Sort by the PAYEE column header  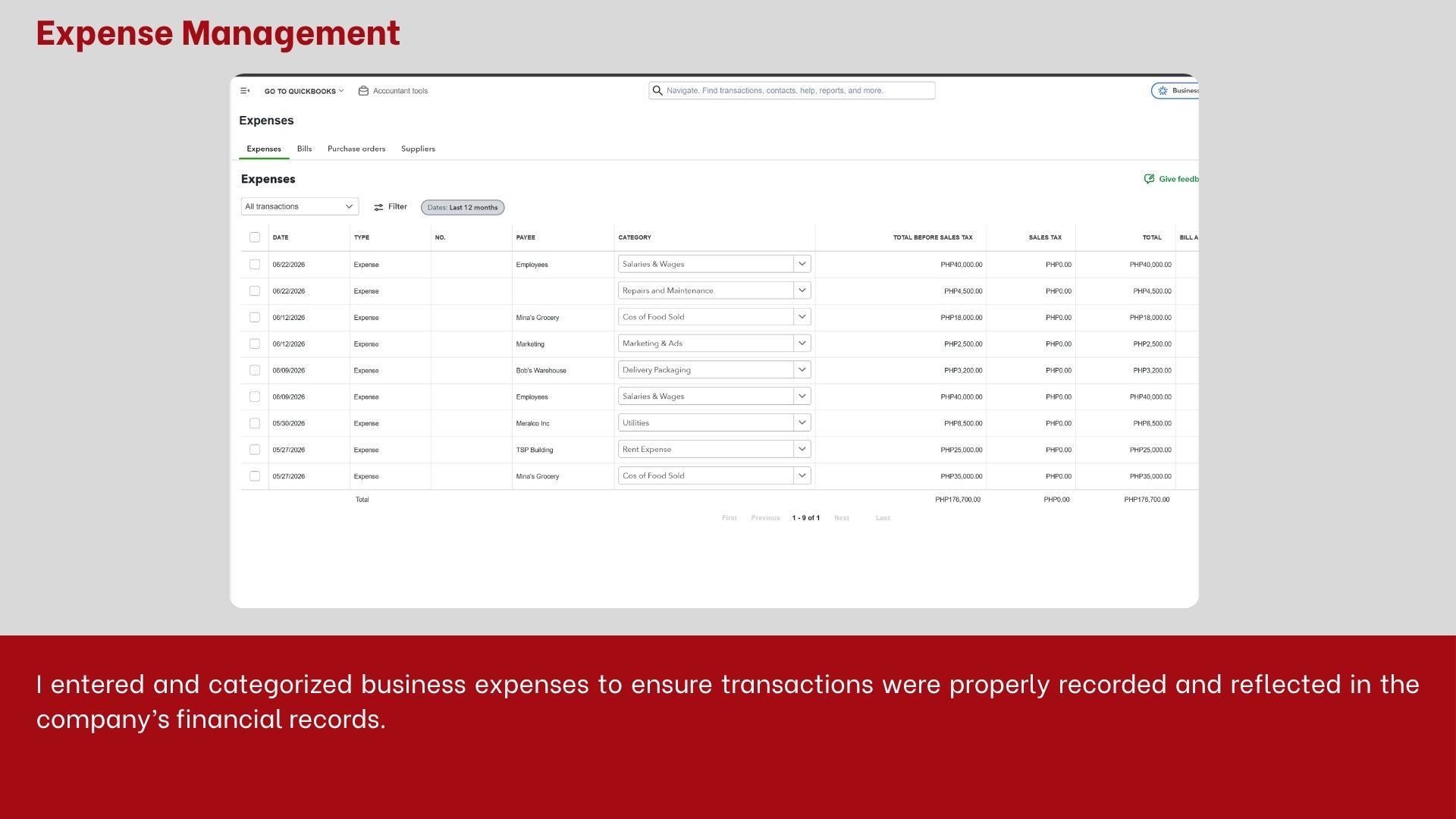pos(526,237)
